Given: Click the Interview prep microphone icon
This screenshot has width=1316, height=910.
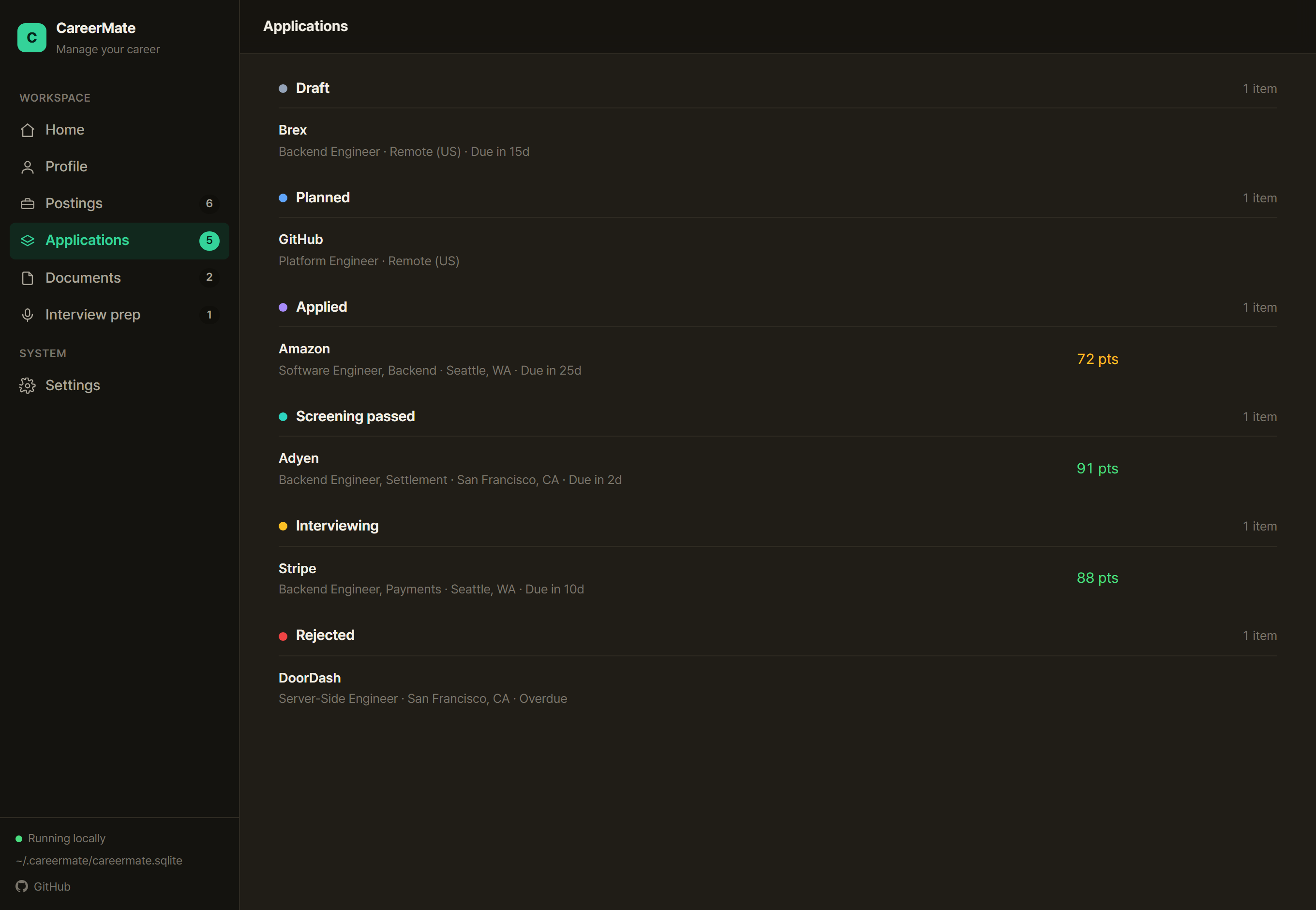Looking at the screenshot, I should pos(28,315).
